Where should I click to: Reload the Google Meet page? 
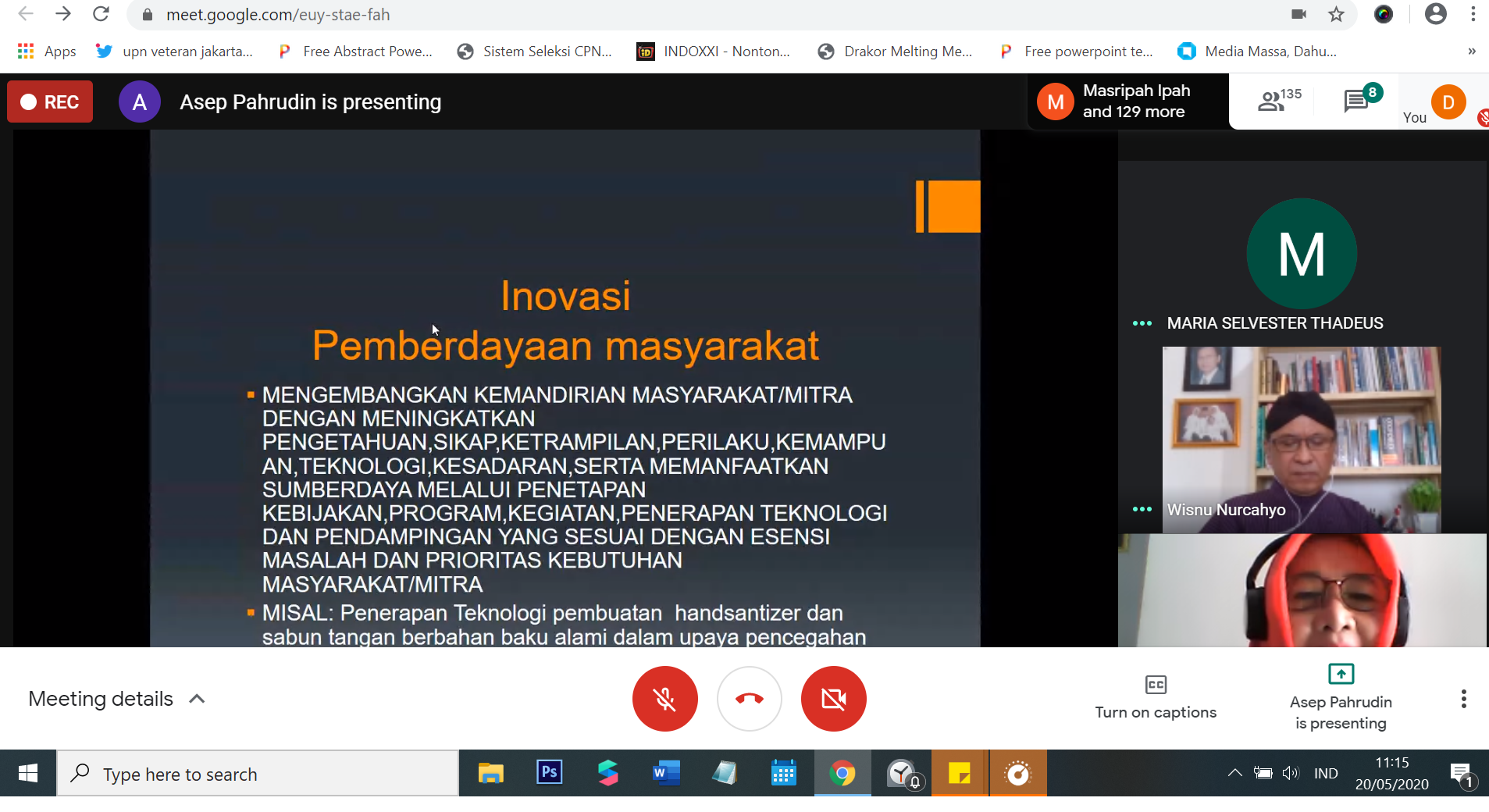101,15
